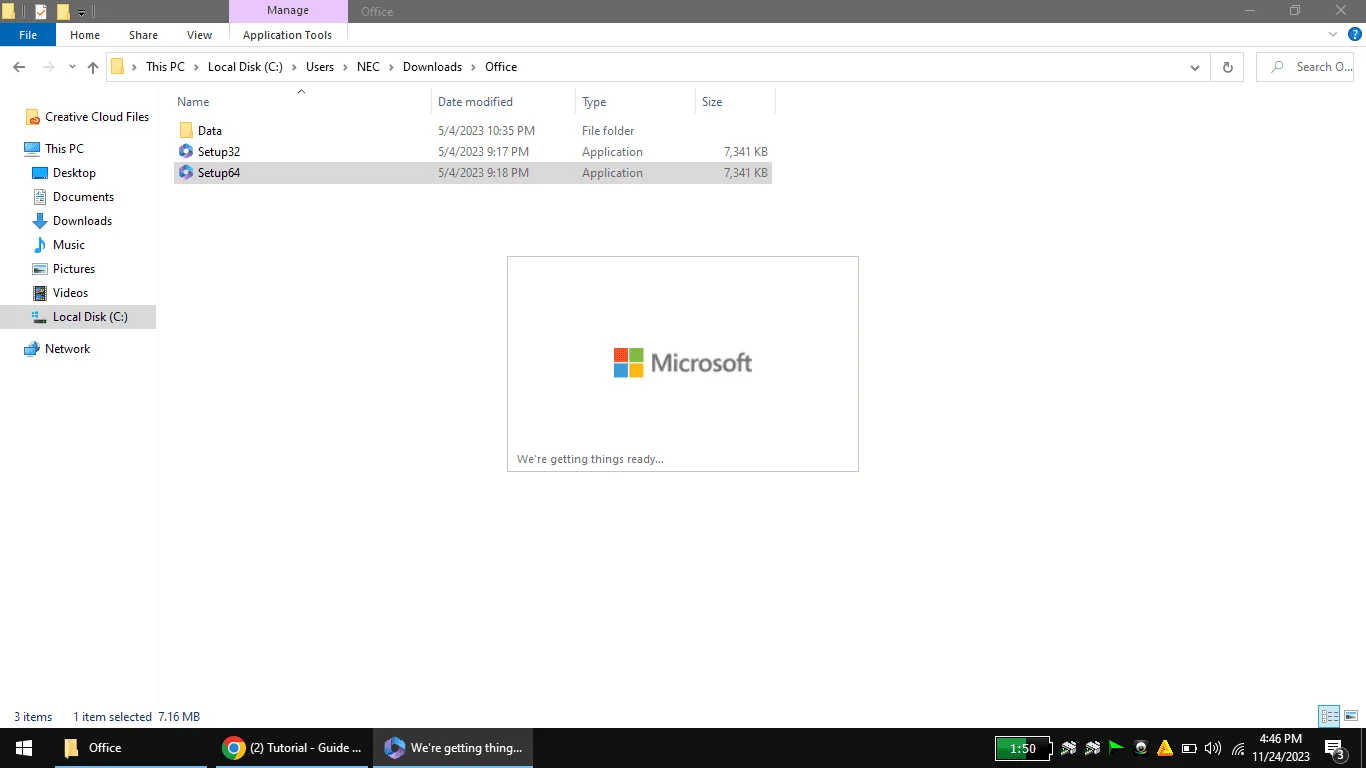Expand the chevron after Downloads breadcrumb
The width and height of the screenshot is (1366, 768).
click(x=474, y=67)
